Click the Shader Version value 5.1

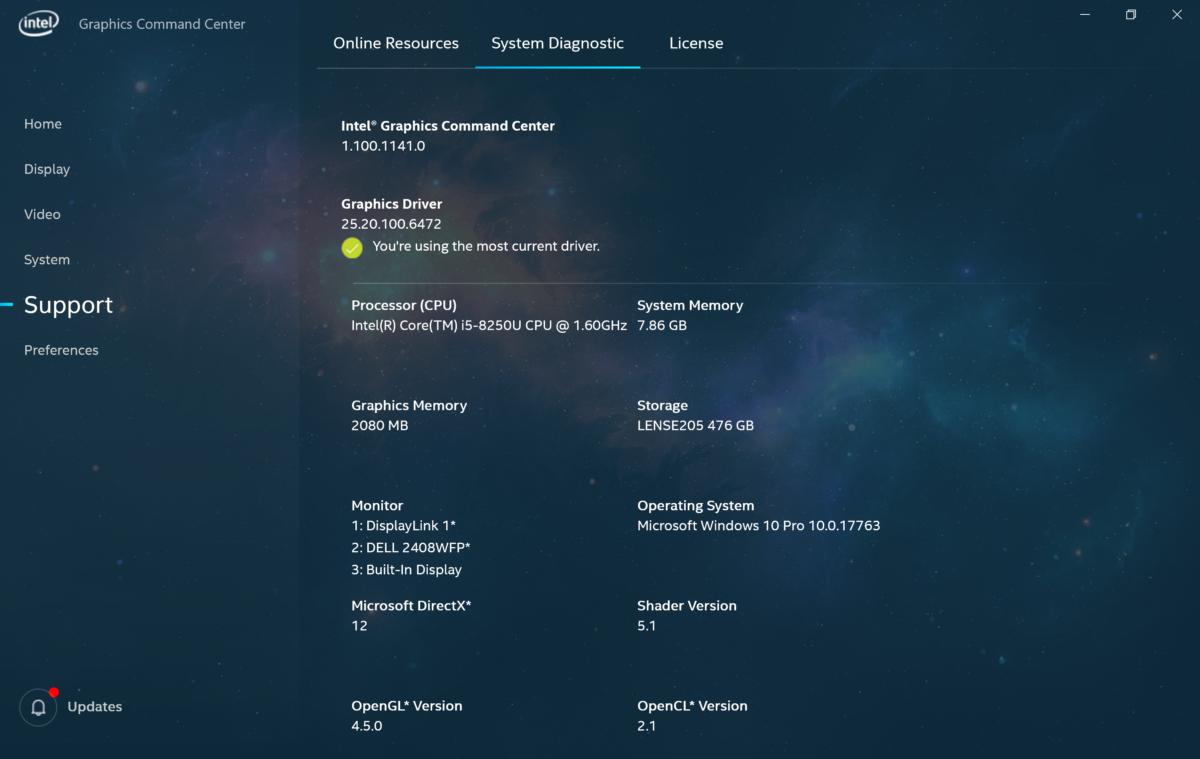click(646, 626)
